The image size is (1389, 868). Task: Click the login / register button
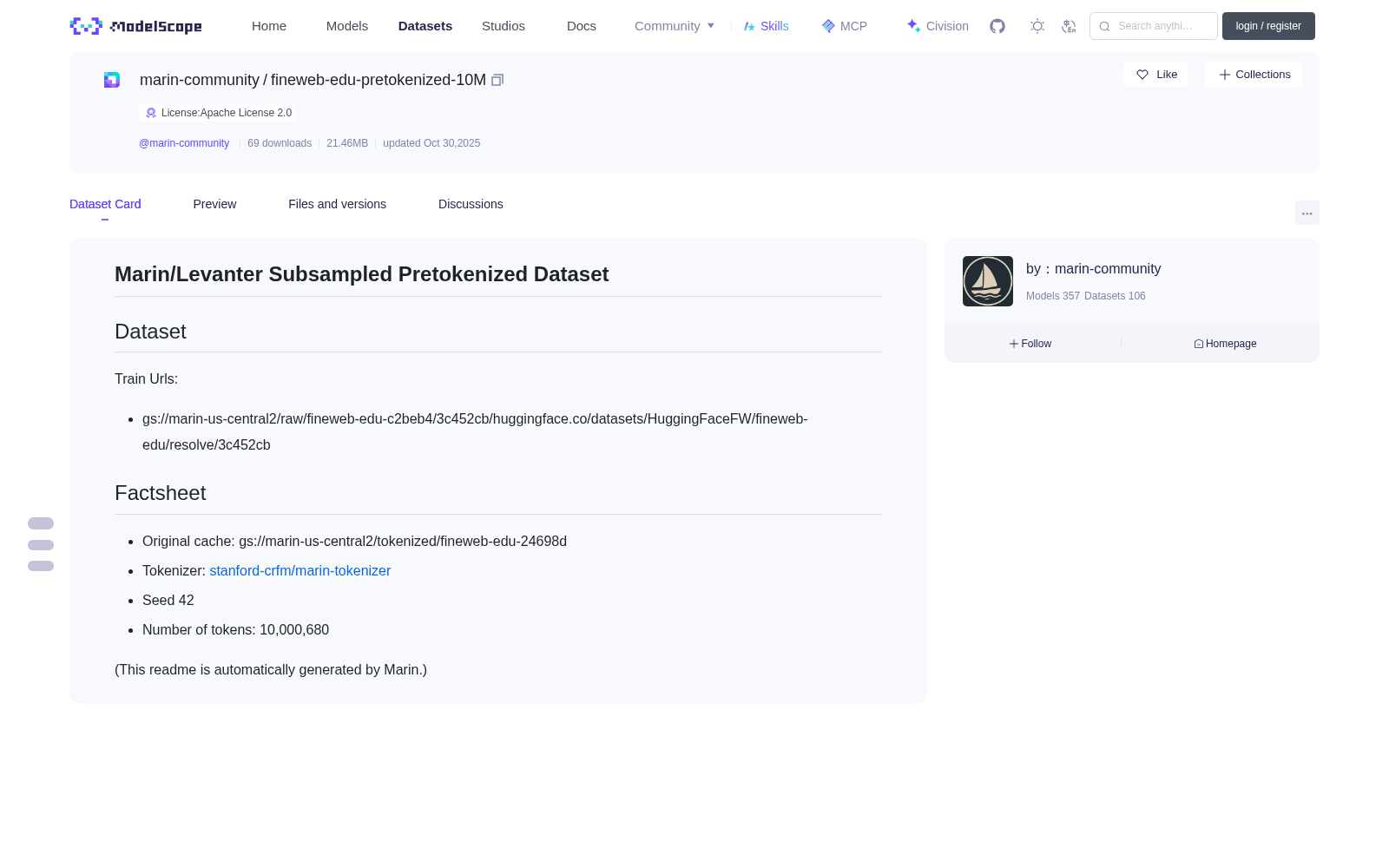[1268, 26]
